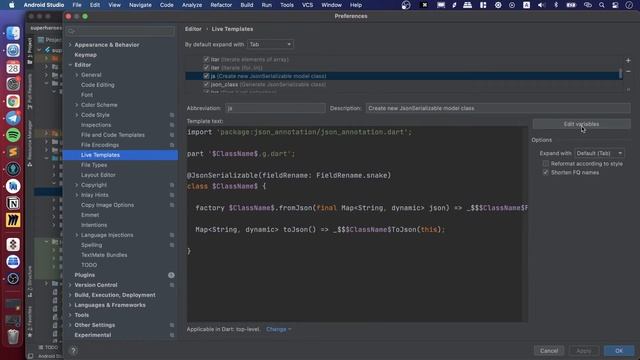
Task: Toggle the itar template checkbox
Action: [x=206, y=59]
